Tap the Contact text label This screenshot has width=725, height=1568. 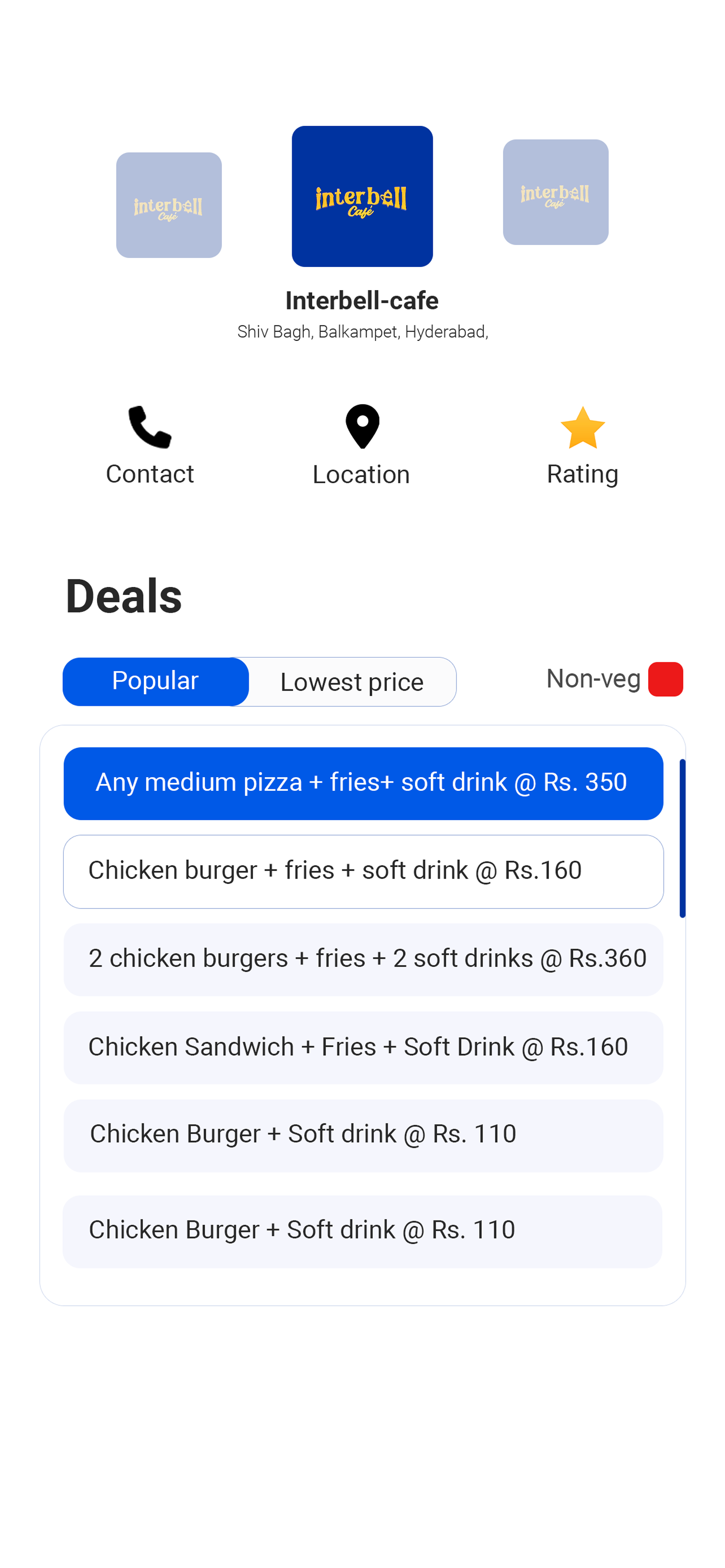150,474
